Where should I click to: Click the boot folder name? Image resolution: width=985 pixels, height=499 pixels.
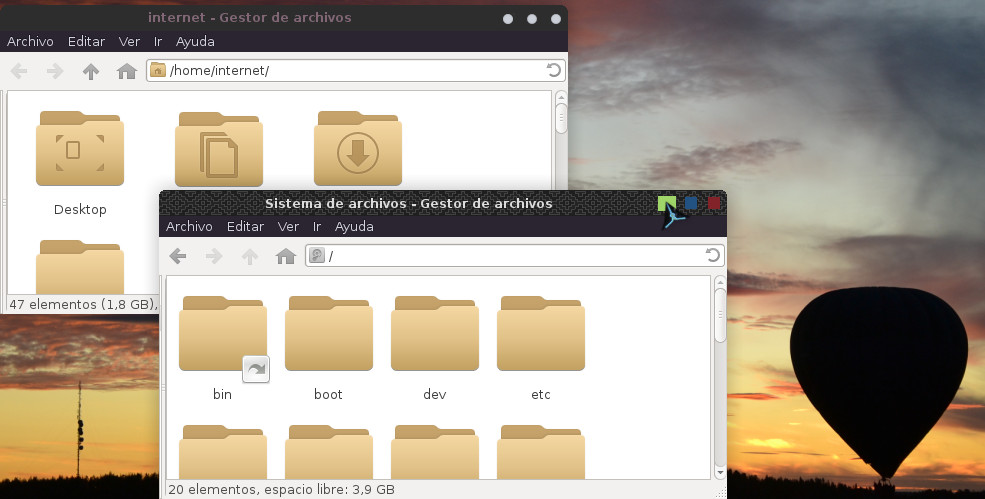pyautogui.click(x=329, y=394)
